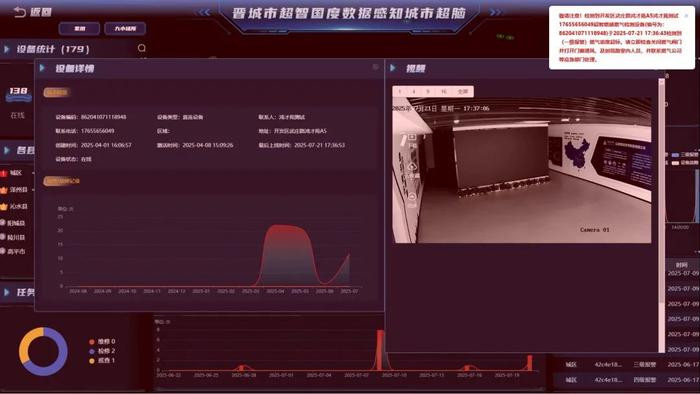Click the video panel vertical scrollbar
The image size is (700, 394).
tap(662, 214)
